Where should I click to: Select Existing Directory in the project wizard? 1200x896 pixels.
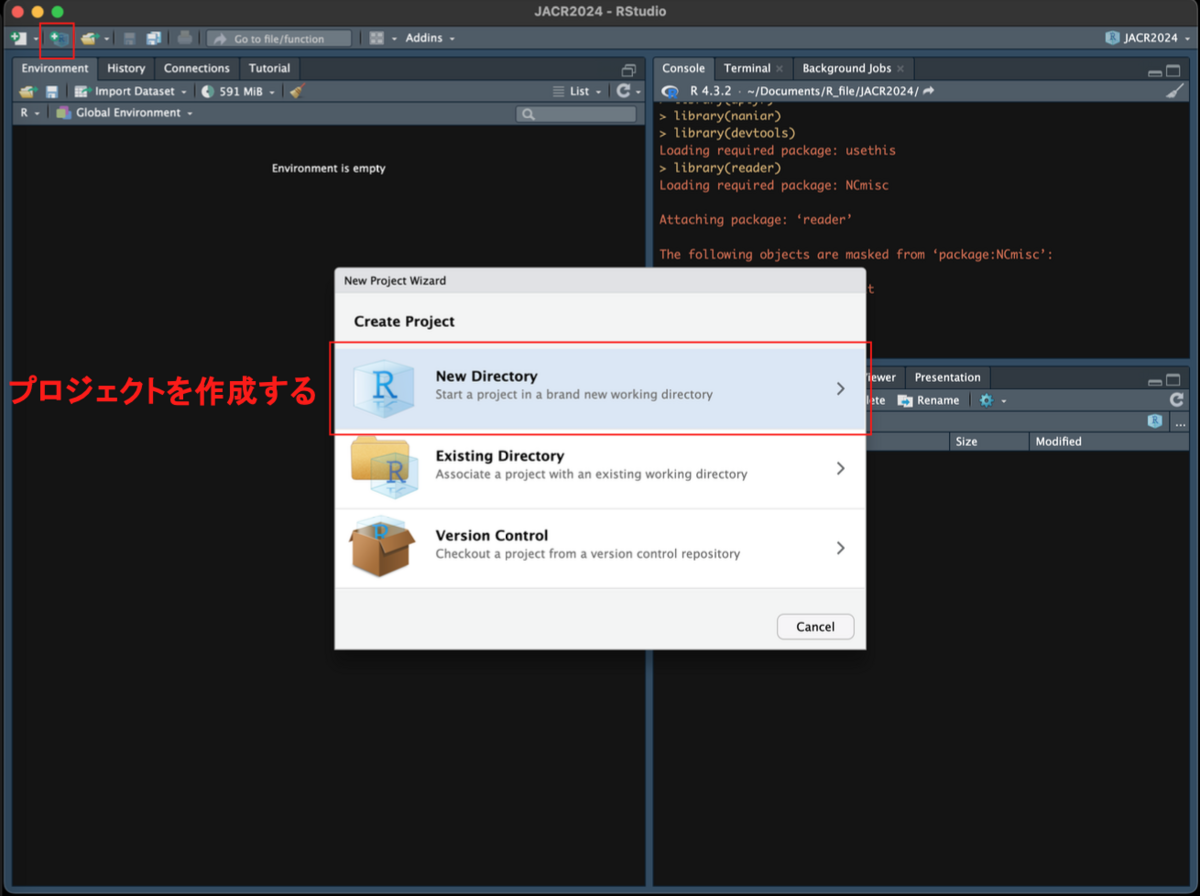[600, 468]
